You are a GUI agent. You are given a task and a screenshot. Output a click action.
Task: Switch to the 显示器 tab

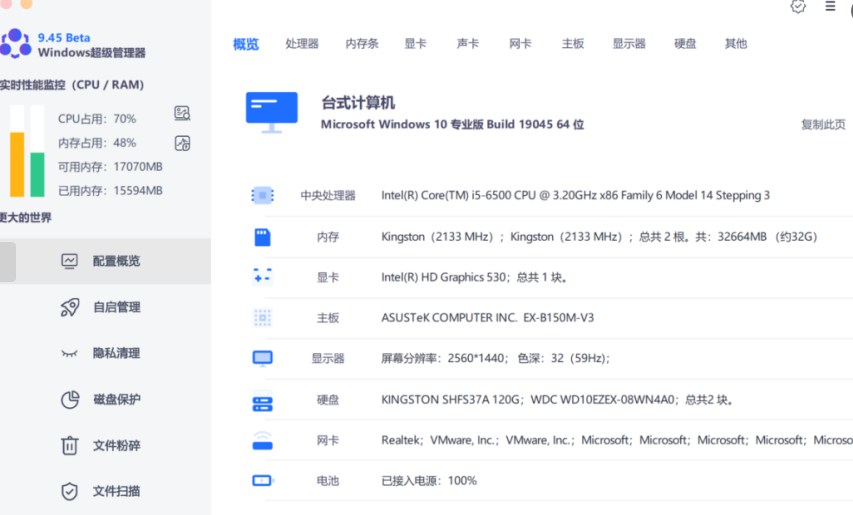point(629,44)
